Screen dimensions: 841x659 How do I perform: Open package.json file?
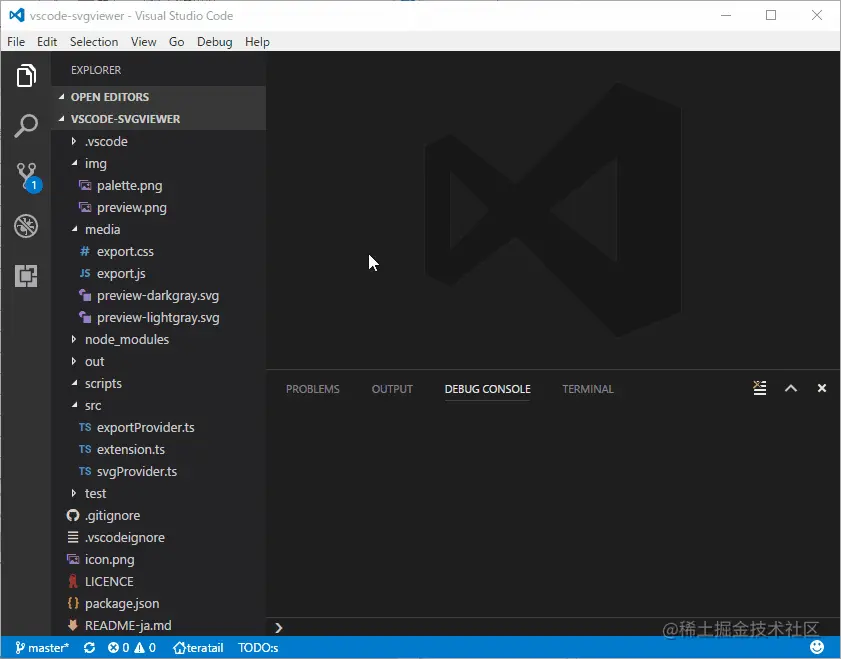159,603
